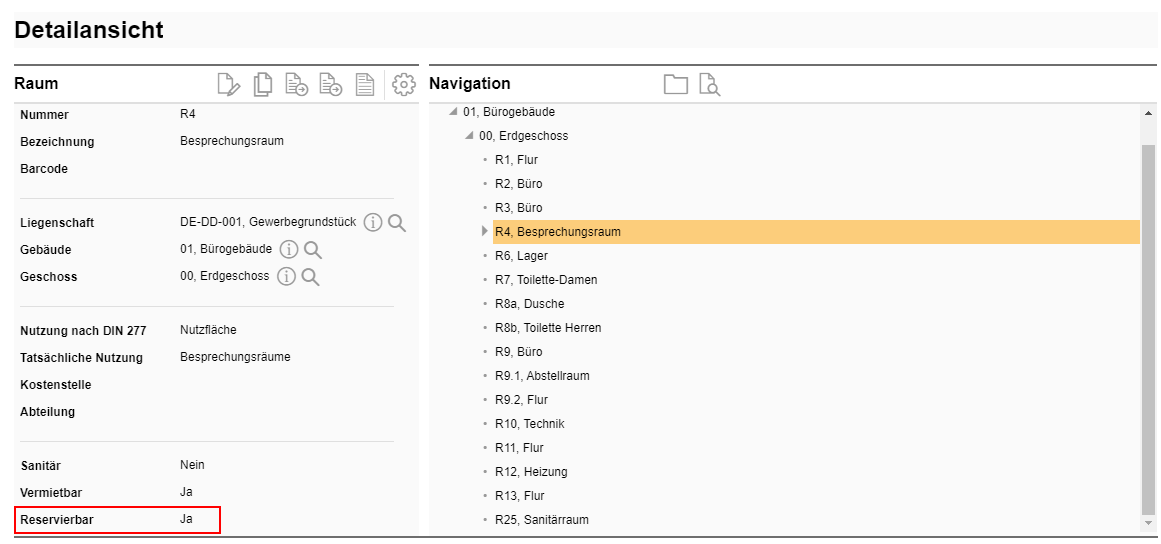This screenshot has height=544, width=1161.
Task: Click the folder icon in Navigation header
Action: (676, 85)
